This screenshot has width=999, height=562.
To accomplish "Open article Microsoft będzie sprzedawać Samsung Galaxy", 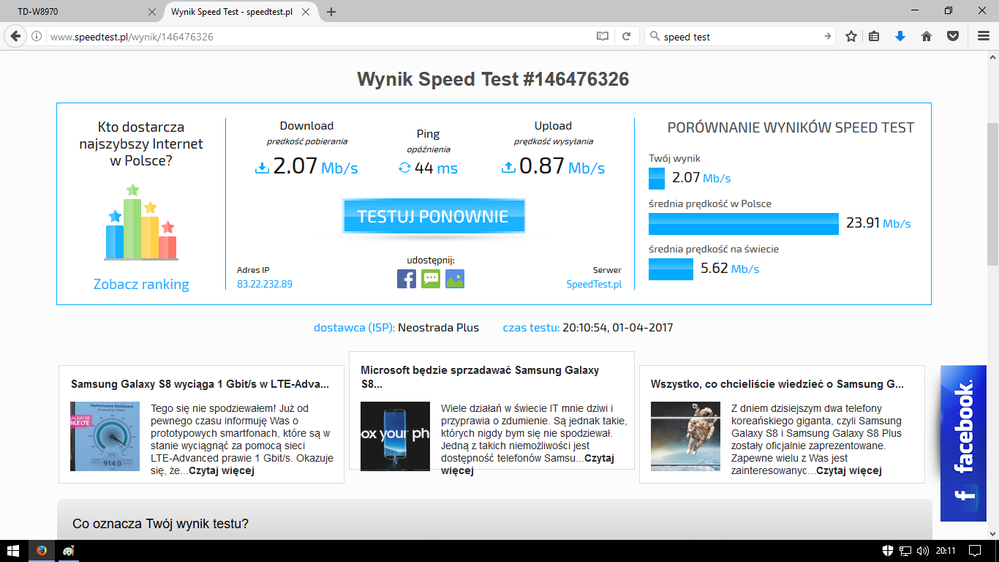I will tap(480, 377).
